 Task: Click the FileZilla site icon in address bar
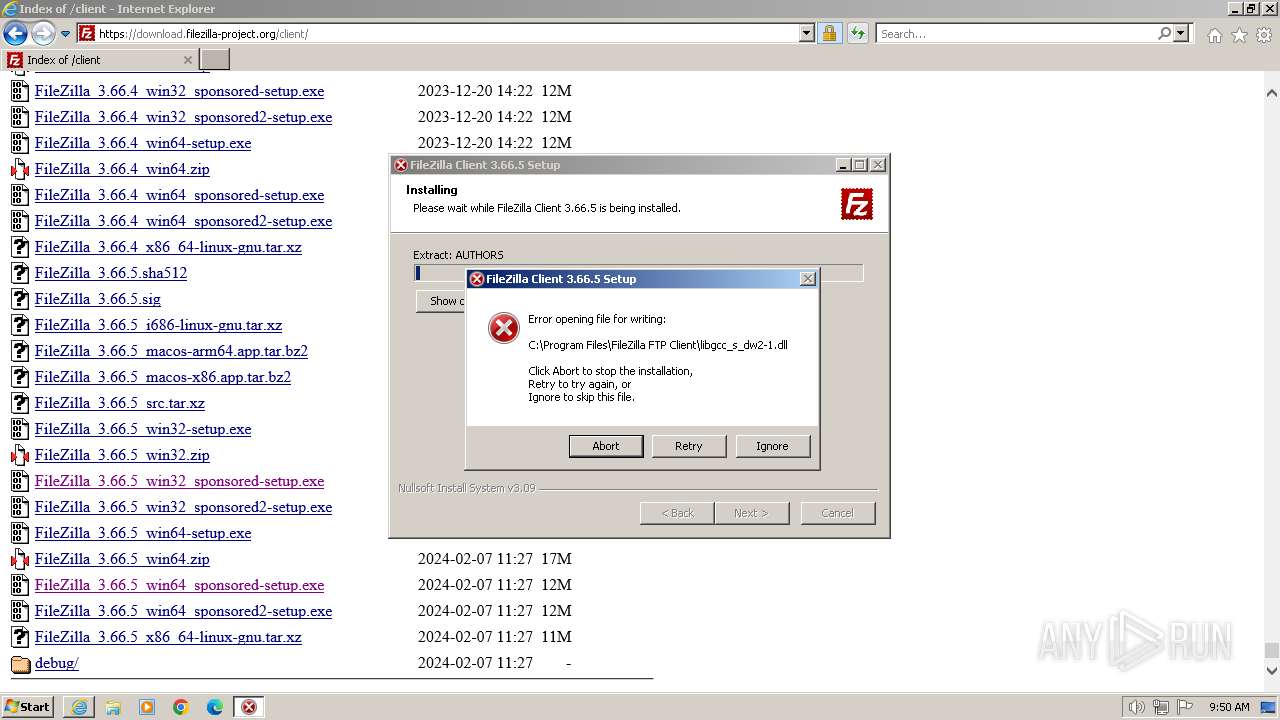(x=87, y=34)
